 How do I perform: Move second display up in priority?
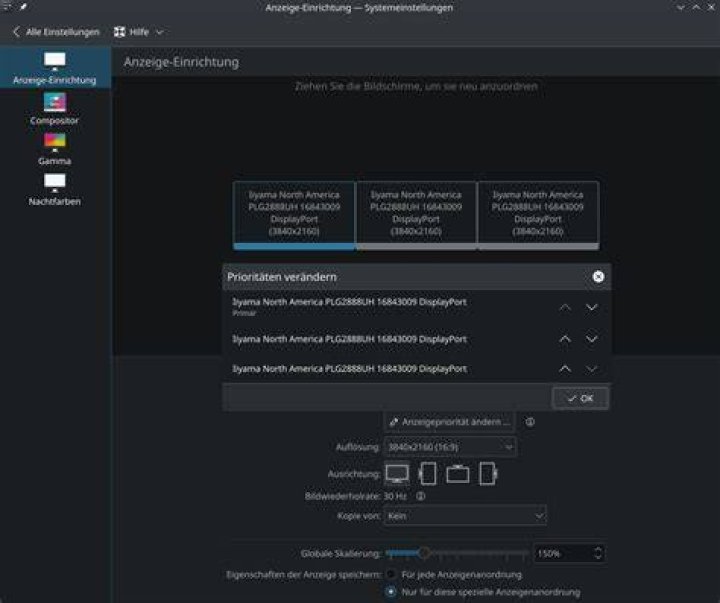pyautogui.click(x=565, y=339)
